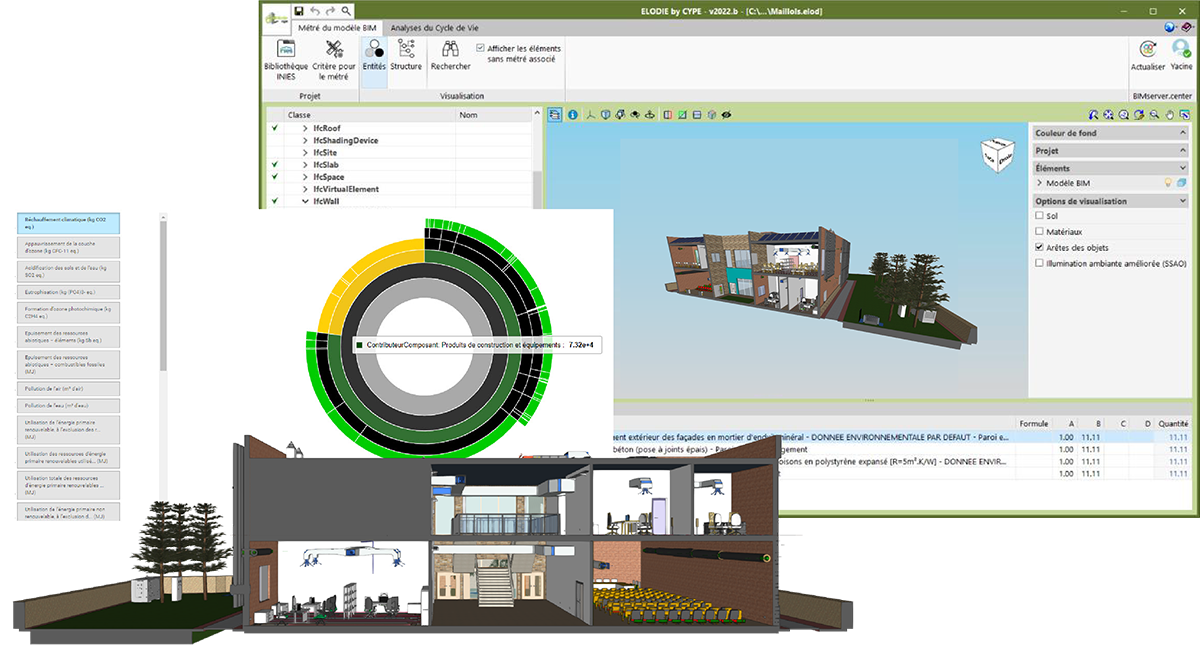1200x655 pixels.
Task: Enable the Sol visualisation option
Action: (1040, 216)
